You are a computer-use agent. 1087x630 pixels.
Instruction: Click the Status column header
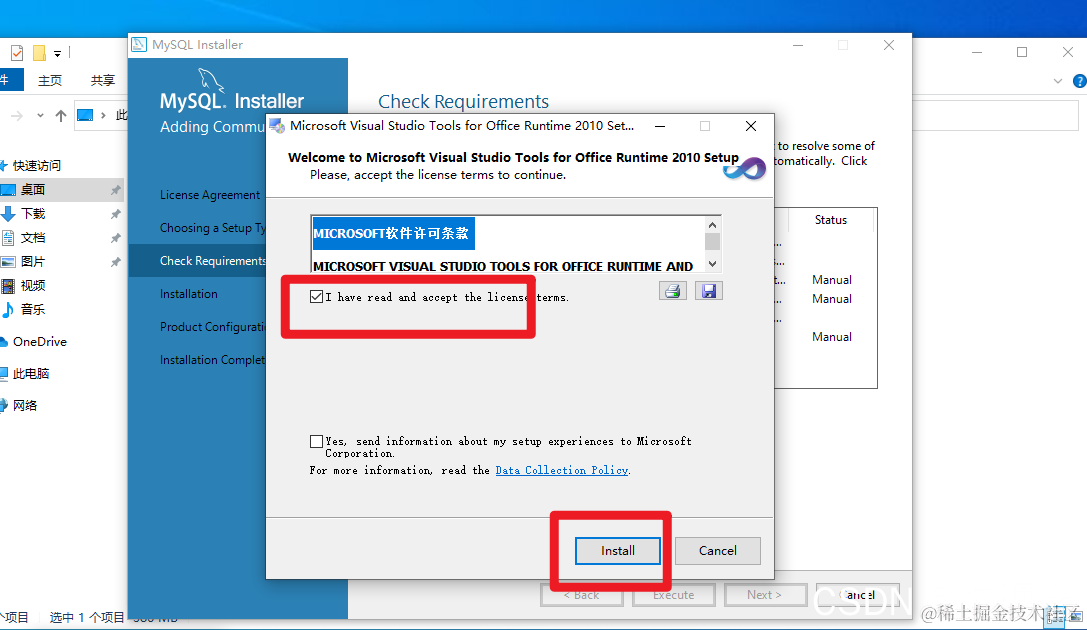pyautogui.click(x=831, y=220)
